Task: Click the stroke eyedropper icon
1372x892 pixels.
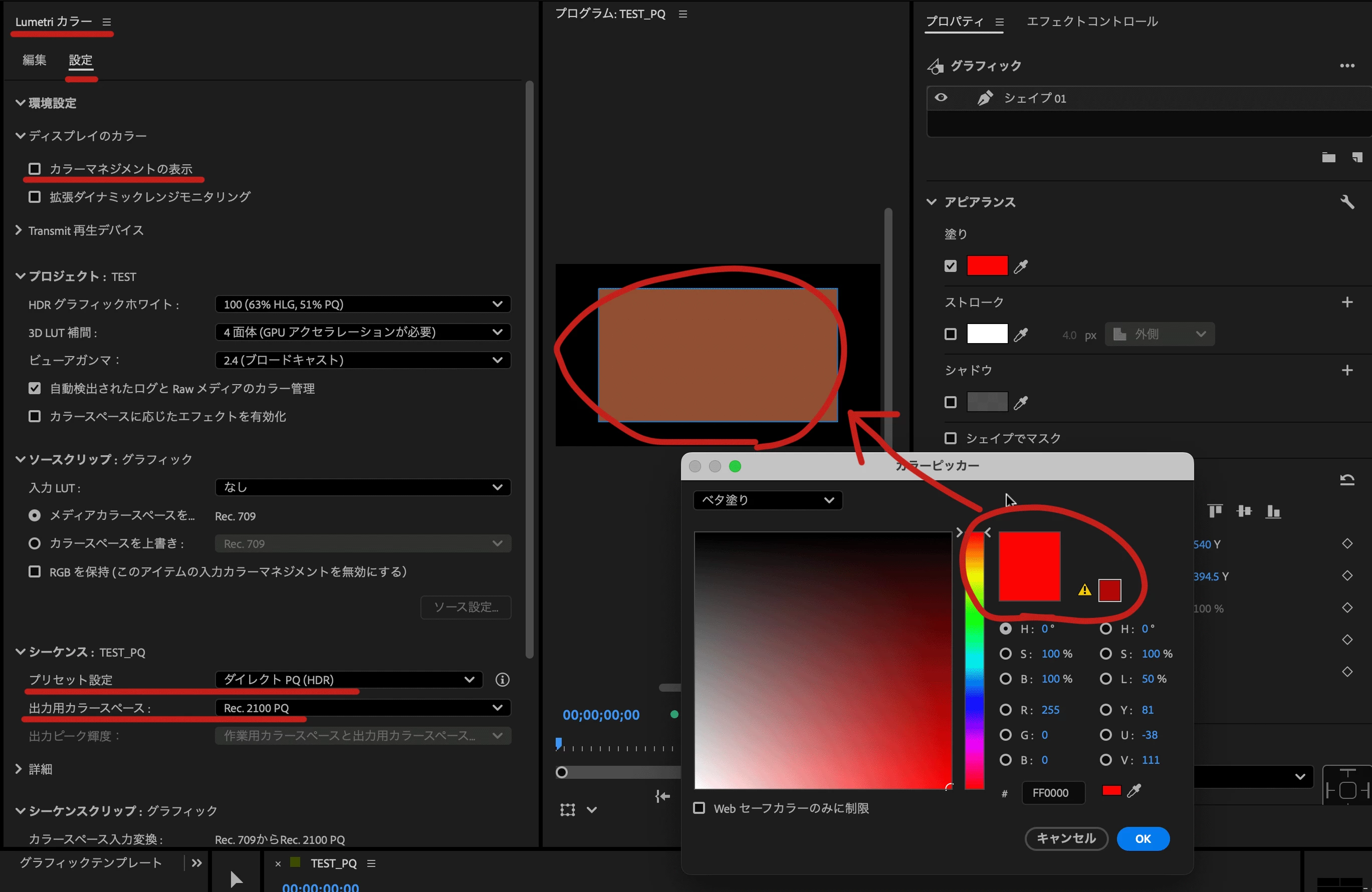Action: (x=1021, y=334)
